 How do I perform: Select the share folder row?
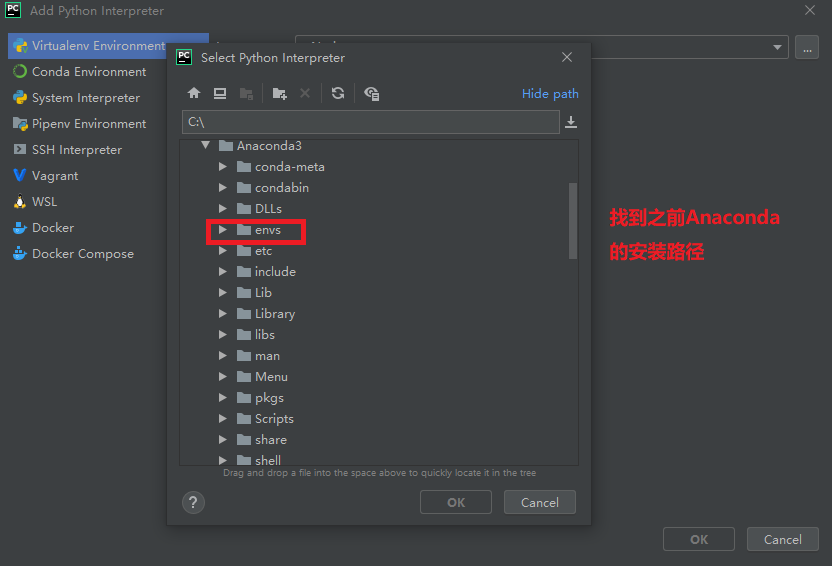point(374,440)
